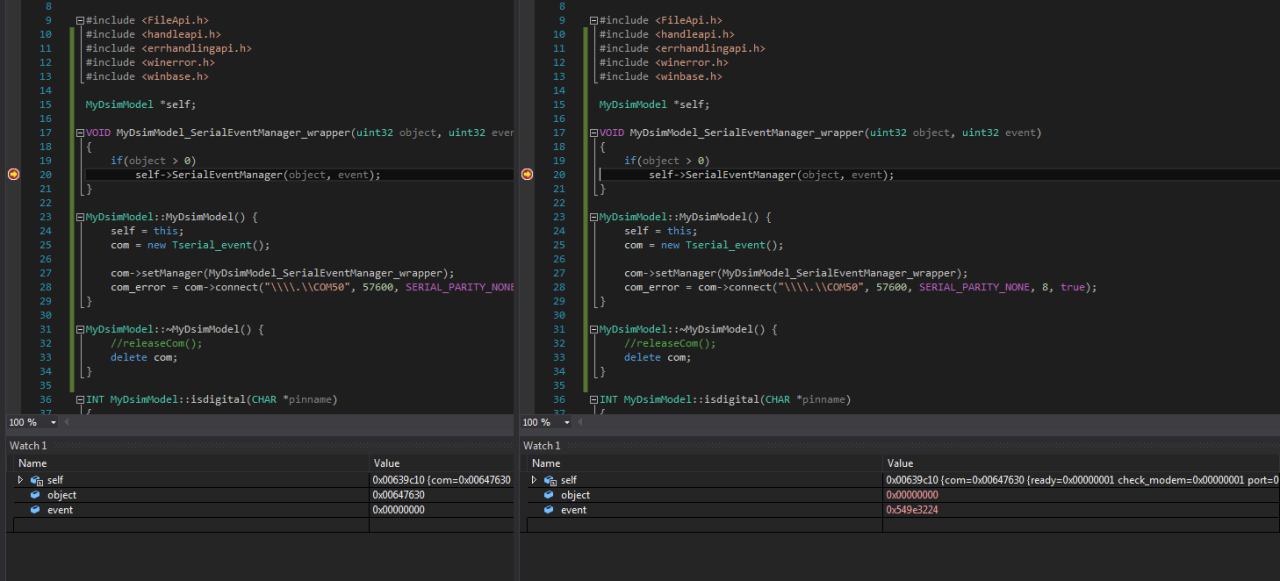Click the Watch 1 panel title on the left
Screen dimensions: 1280x581
[x=28, y=446]
